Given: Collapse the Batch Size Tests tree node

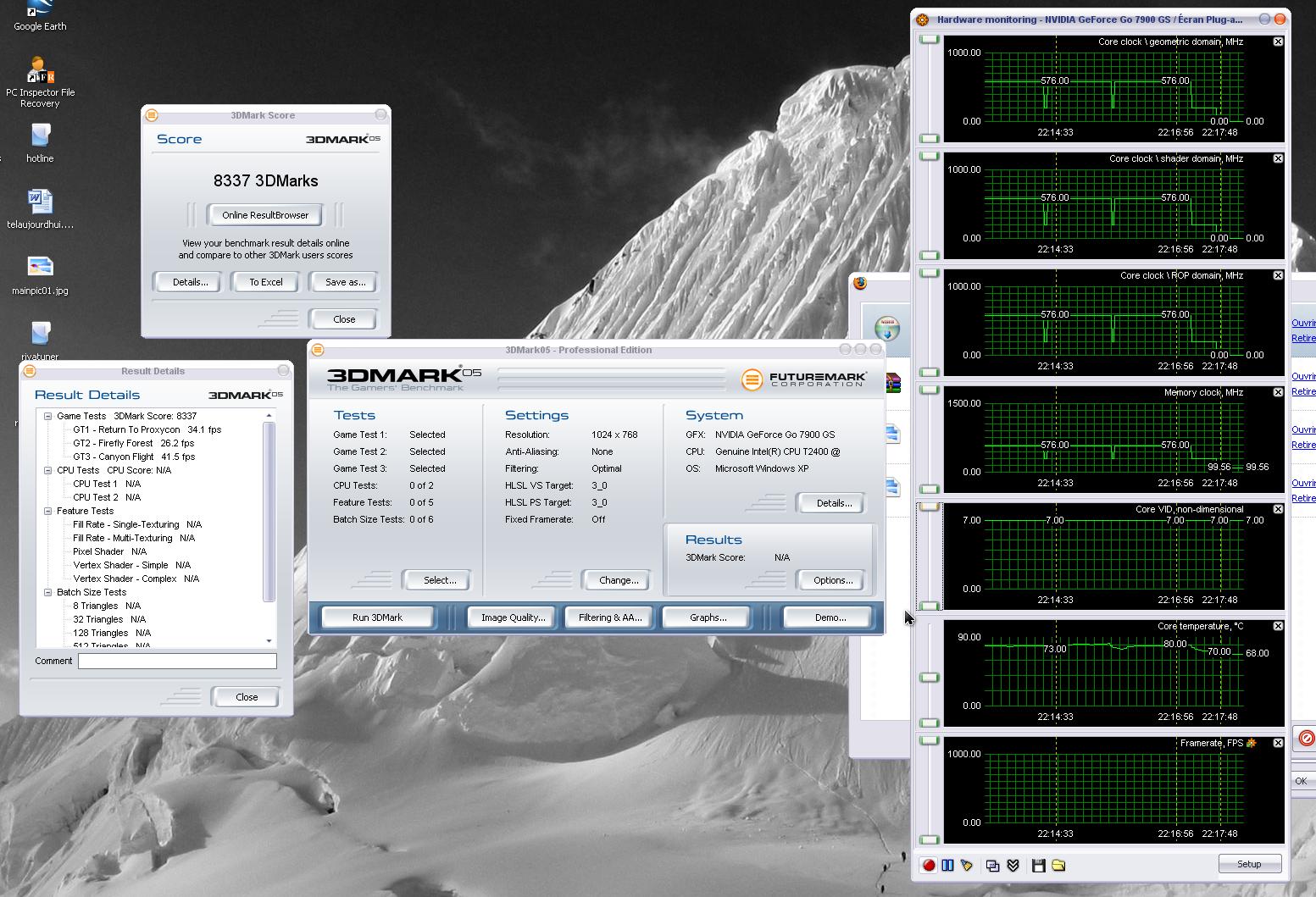Looking at the screenshot, I should [48, 592].
